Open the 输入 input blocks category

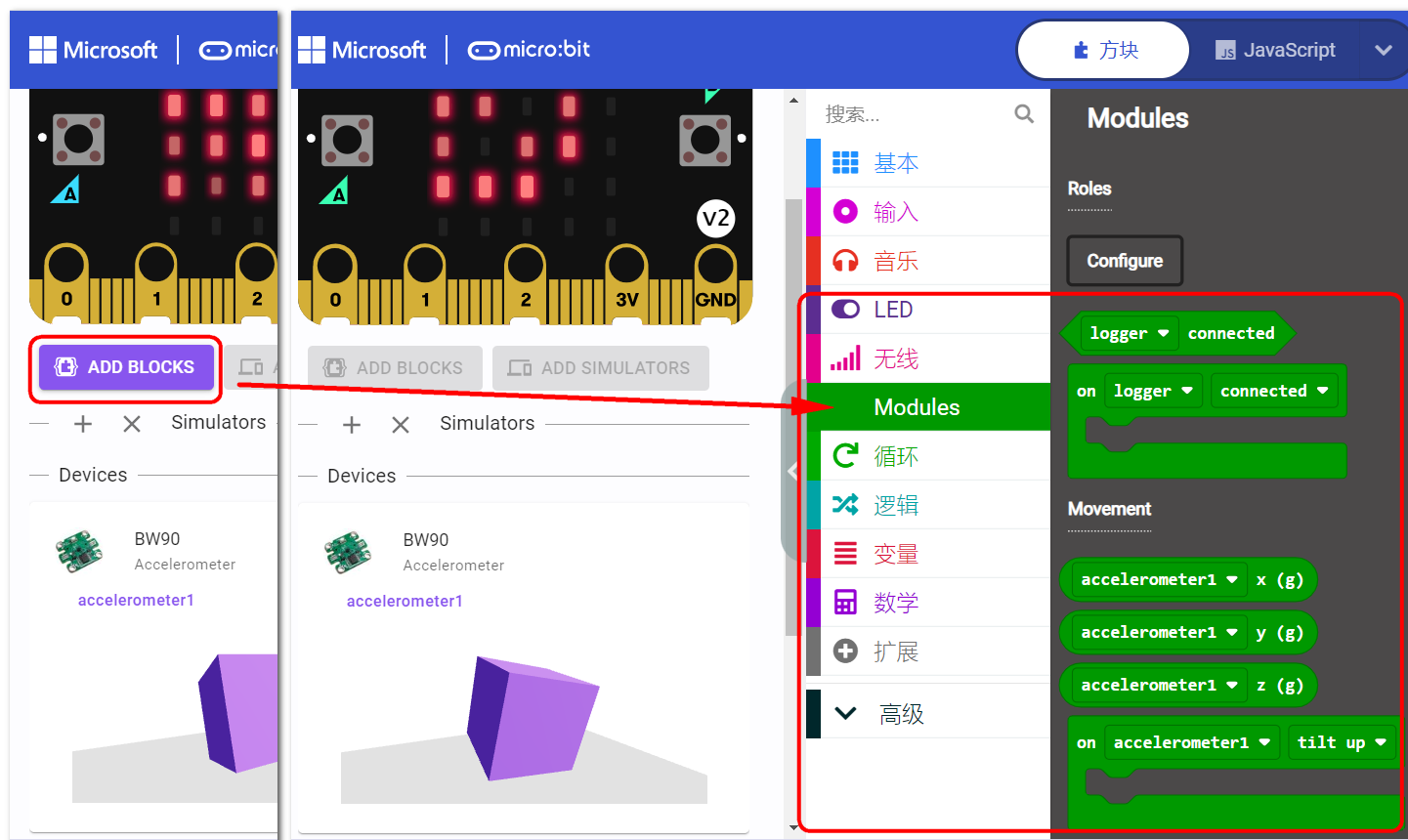895,212
